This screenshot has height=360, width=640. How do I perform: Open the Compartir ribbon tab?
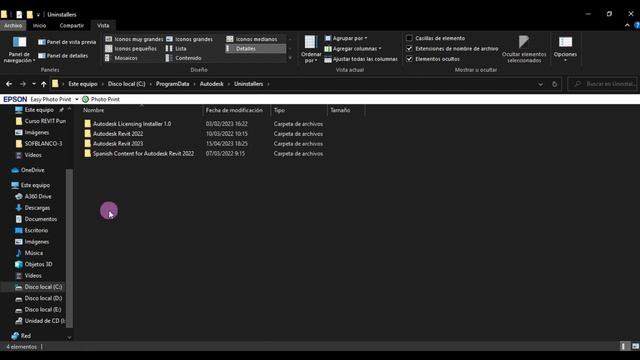click(71, 25)
